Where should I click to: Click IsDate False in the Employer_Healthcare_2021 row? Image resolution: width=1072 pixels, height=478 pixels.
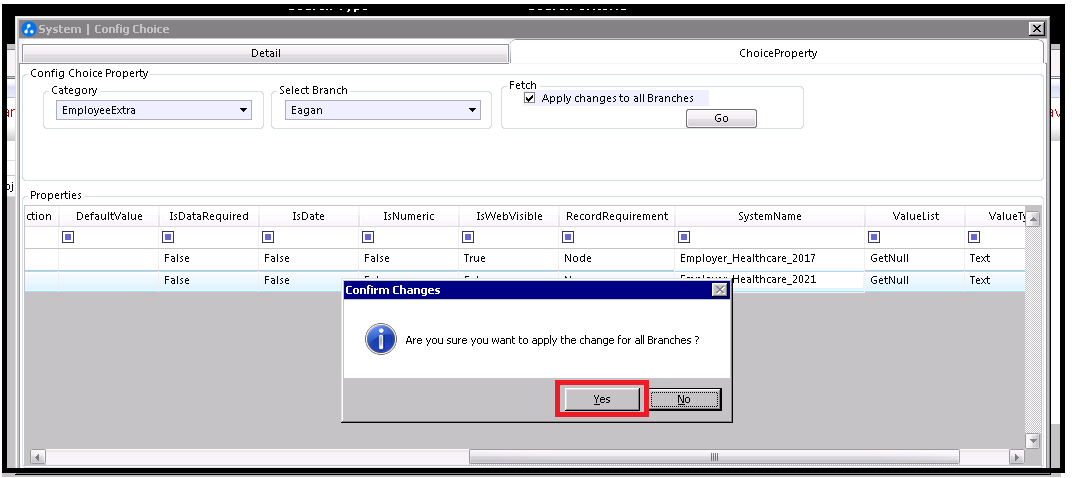[x=308, y=280]
